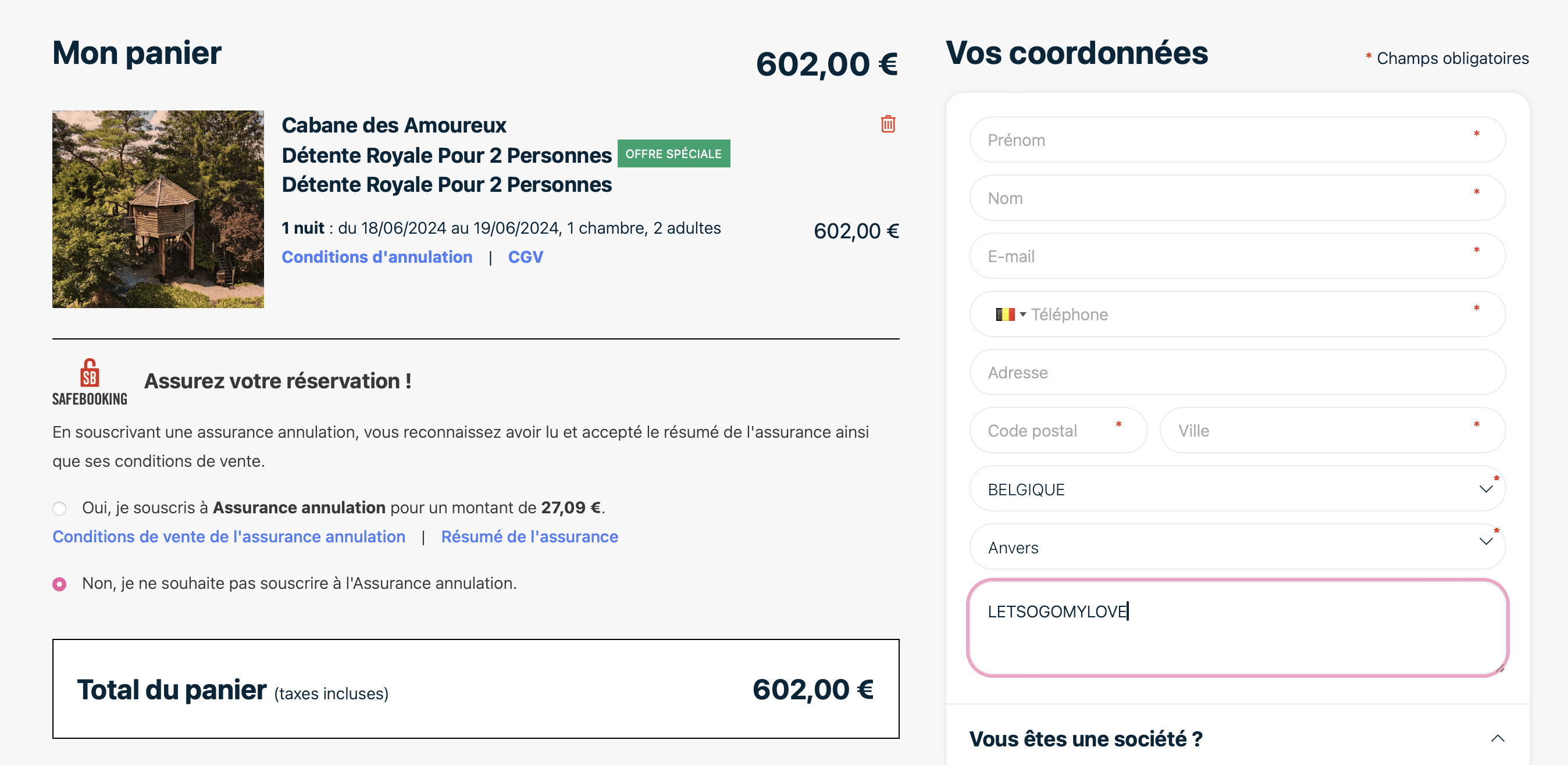Click the Offre Spéciale green badge

[x=673, y=154]
